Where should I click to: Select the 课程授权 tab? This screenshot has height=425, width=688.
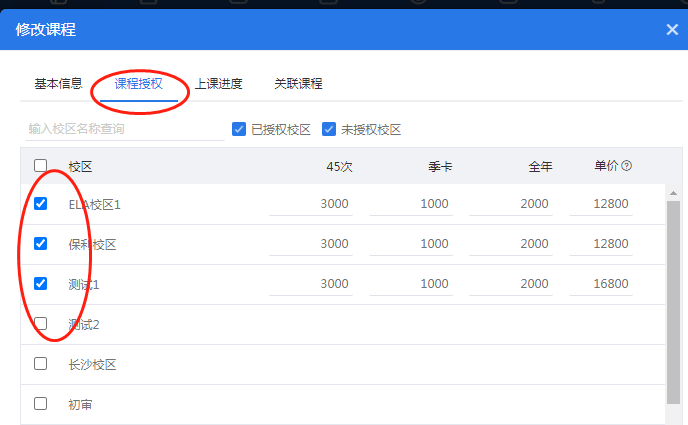tap(139, 84)
